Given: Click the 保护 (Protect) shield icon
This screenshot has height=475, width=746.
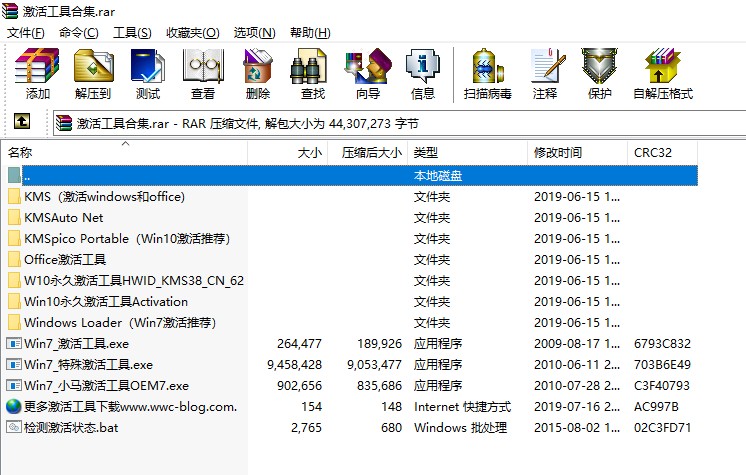Looking at the screenshot, I should click(x=599, y=66).
